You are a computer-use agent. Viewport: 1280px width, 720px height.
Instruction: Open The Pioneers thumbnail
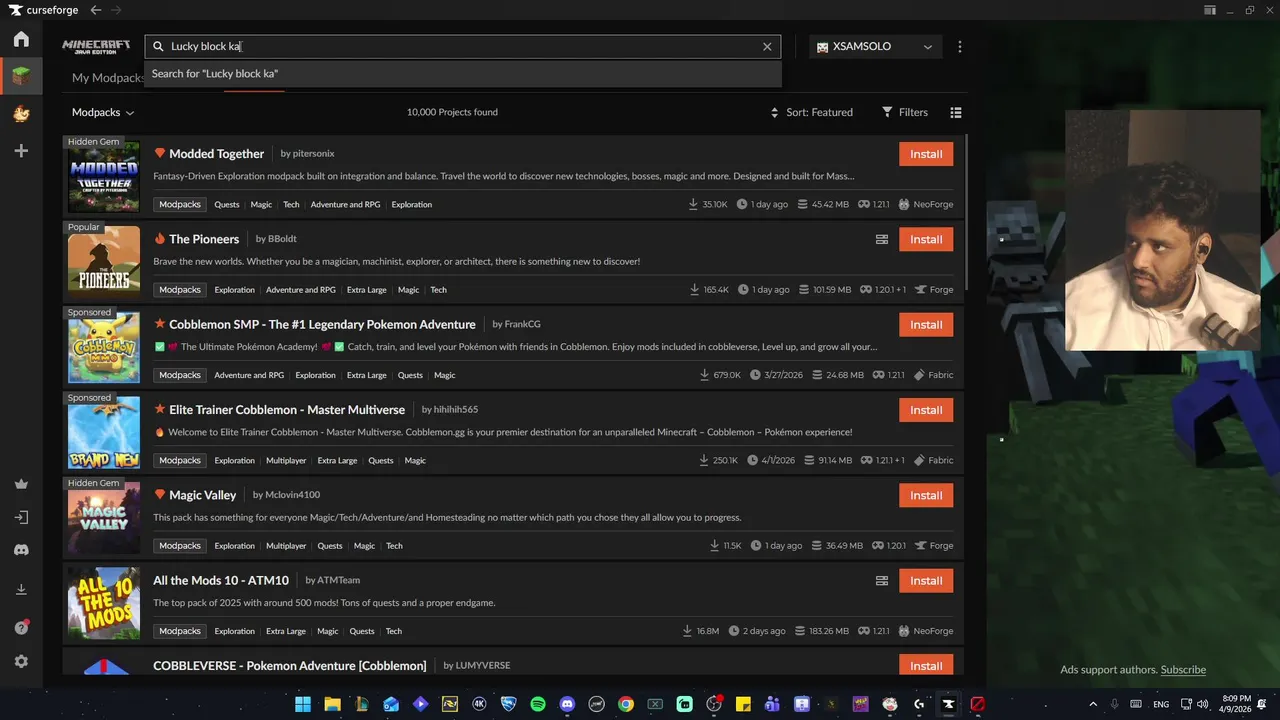tap(104, 260)
